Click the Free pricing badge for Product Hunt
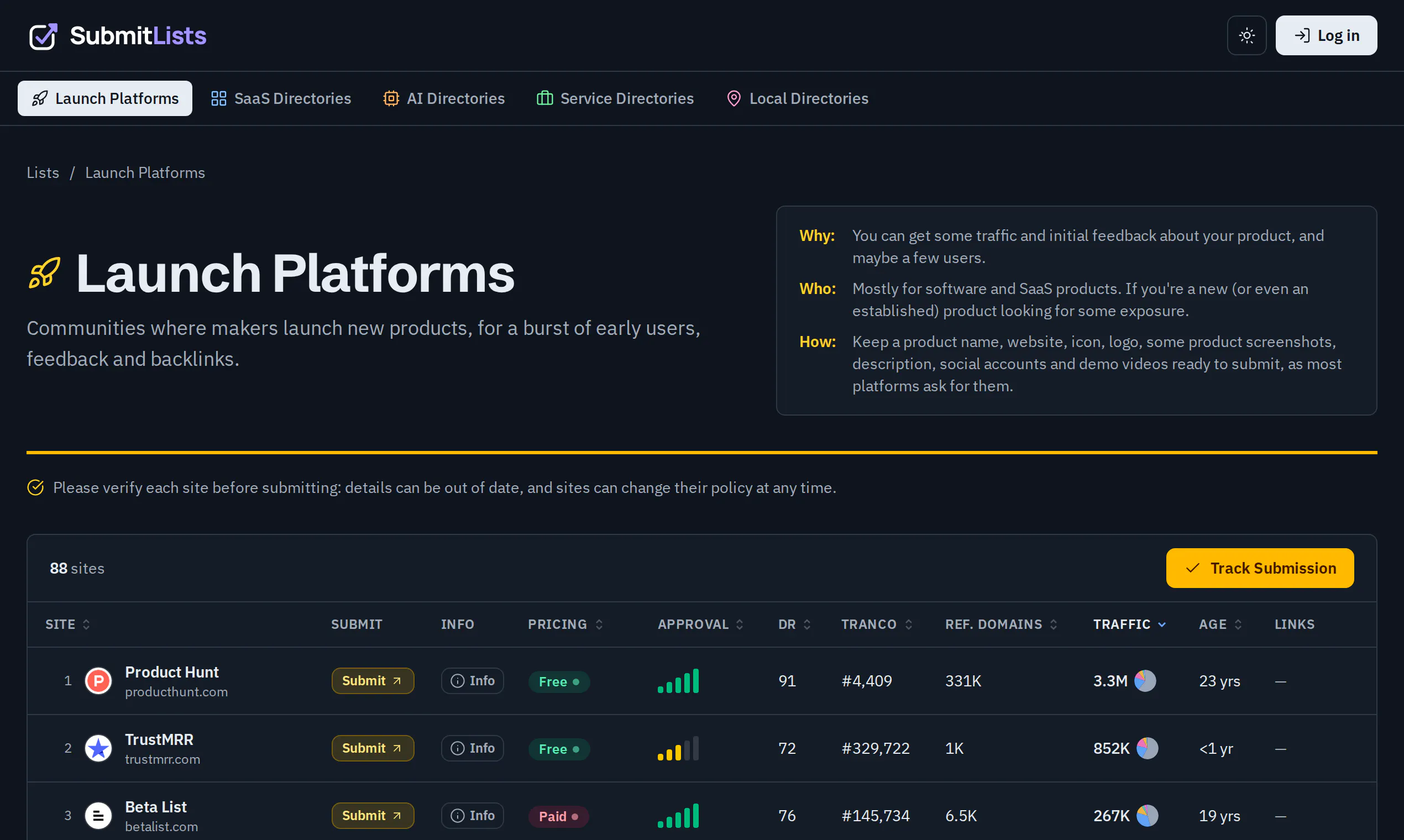 click(559, 681)
